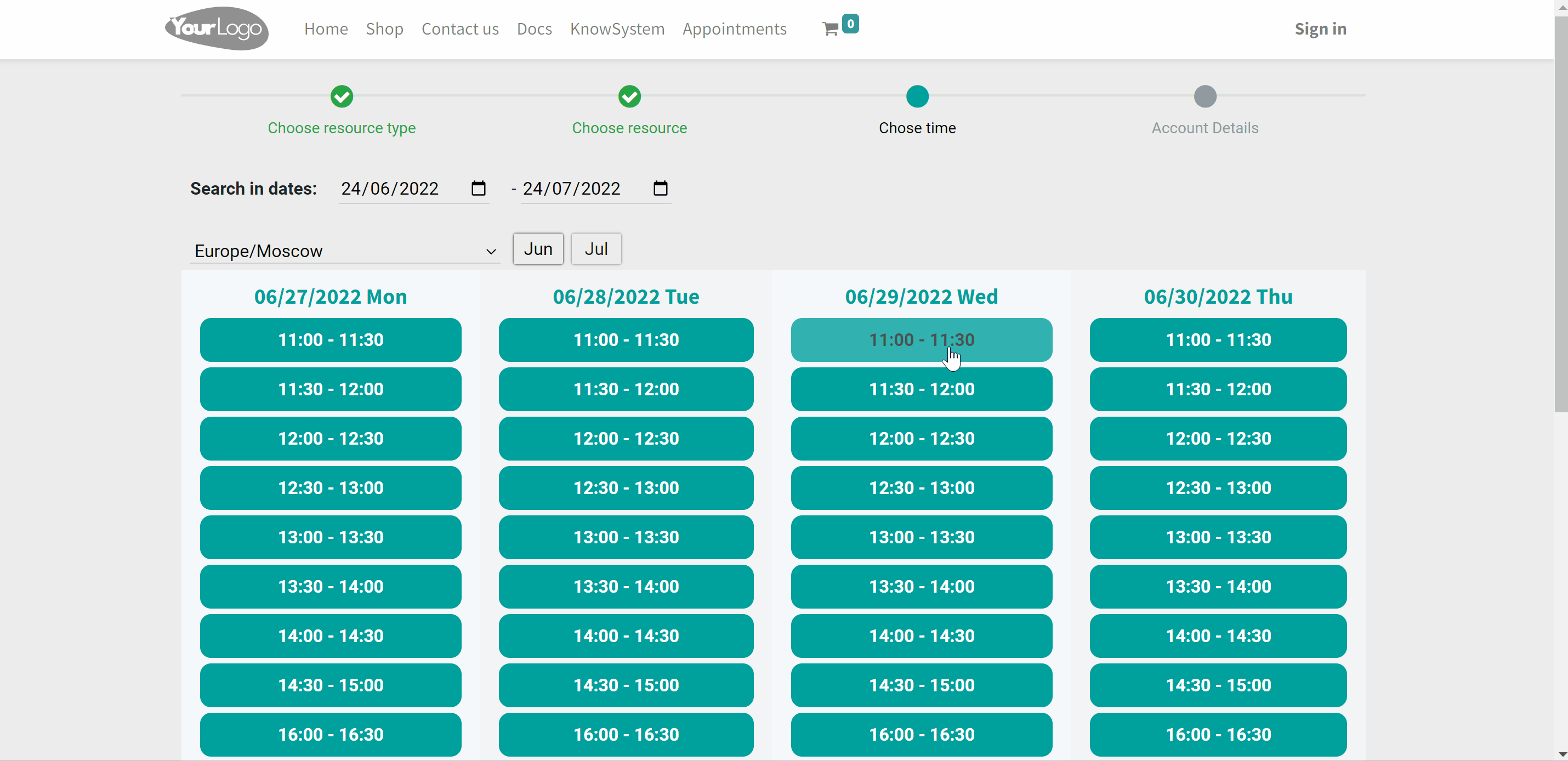Select Tuesday 12:30 - 13:00 slot

pos(626,487)
